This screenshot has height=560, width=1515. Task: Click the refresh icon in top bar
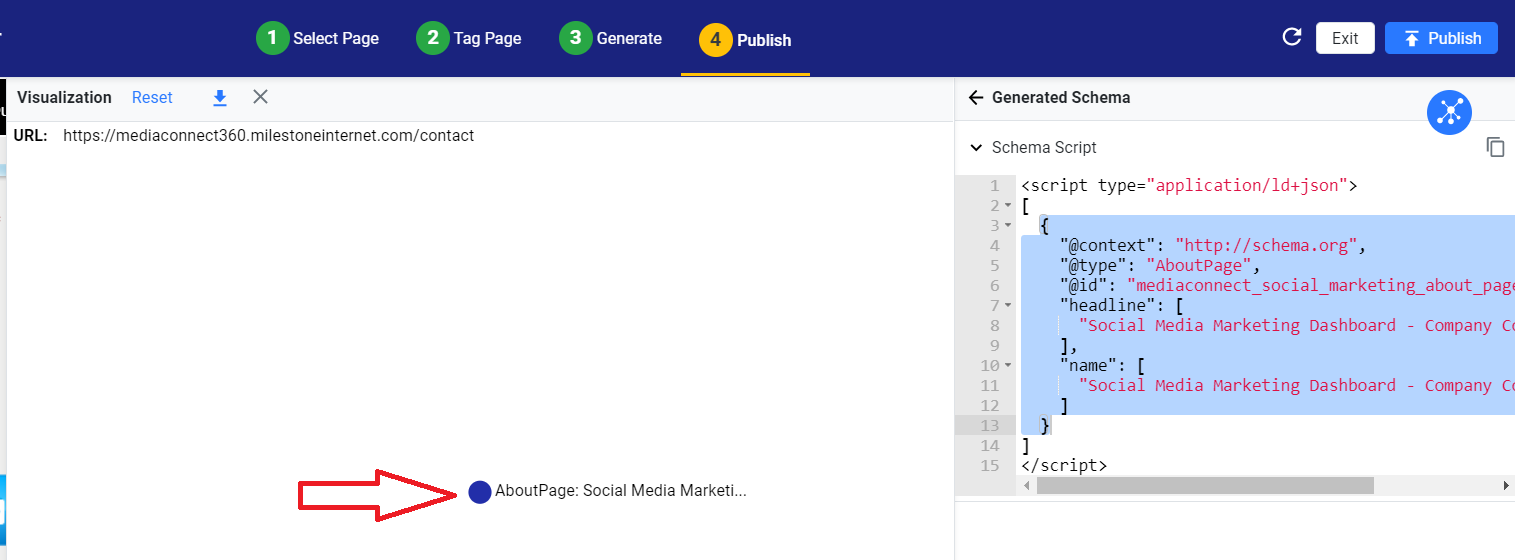[1292, 38]
